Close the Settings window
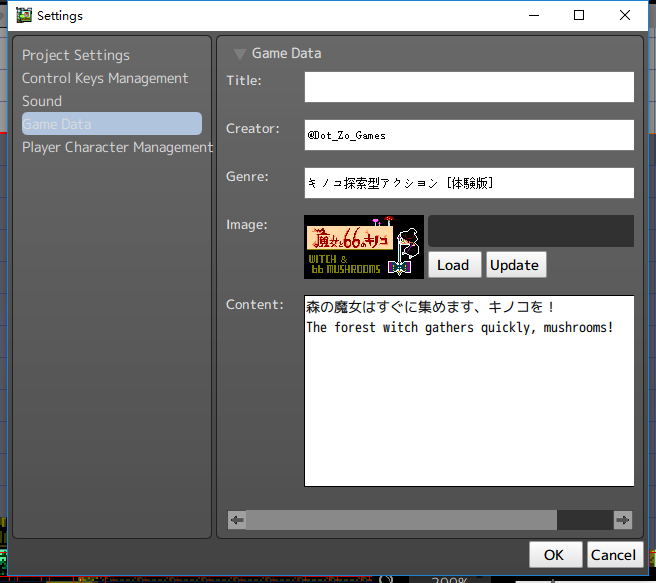Image resolution: width=656 pixels, height=583 pixels. [625, 15]
